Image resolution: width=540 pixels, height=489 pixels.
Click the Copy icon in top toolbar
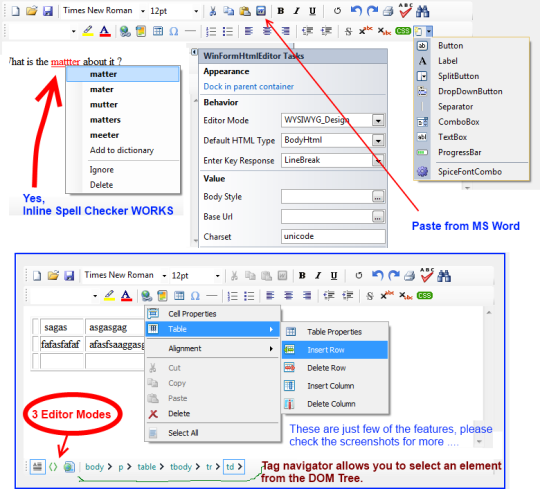click(x=228, y=11)
